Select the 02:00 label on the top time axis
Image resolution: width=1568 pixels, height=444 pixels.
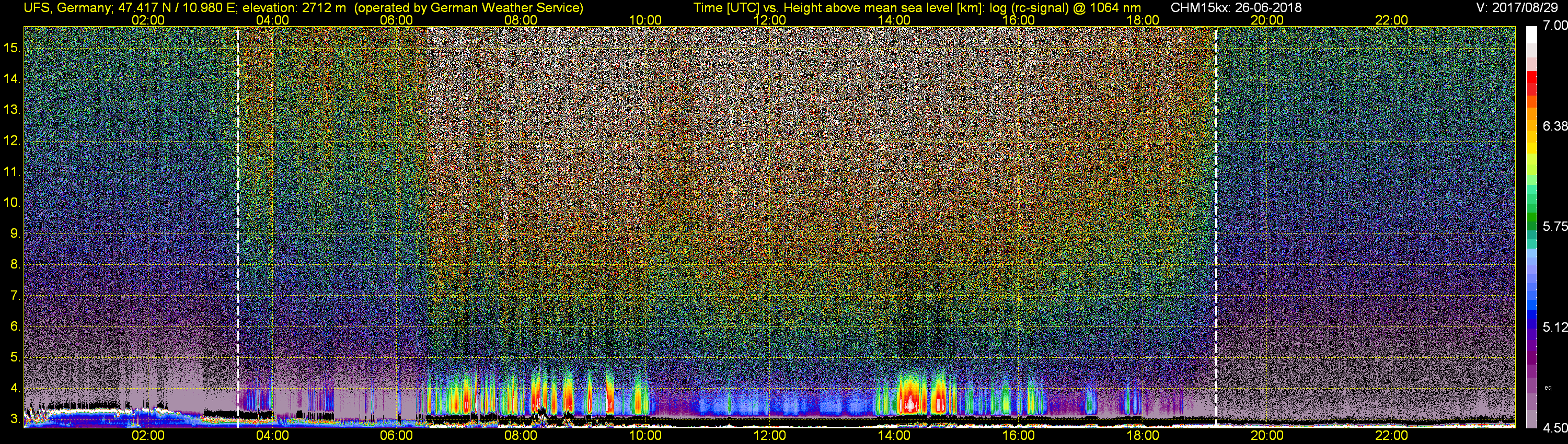pyautogui.click(x=148, y=20)
